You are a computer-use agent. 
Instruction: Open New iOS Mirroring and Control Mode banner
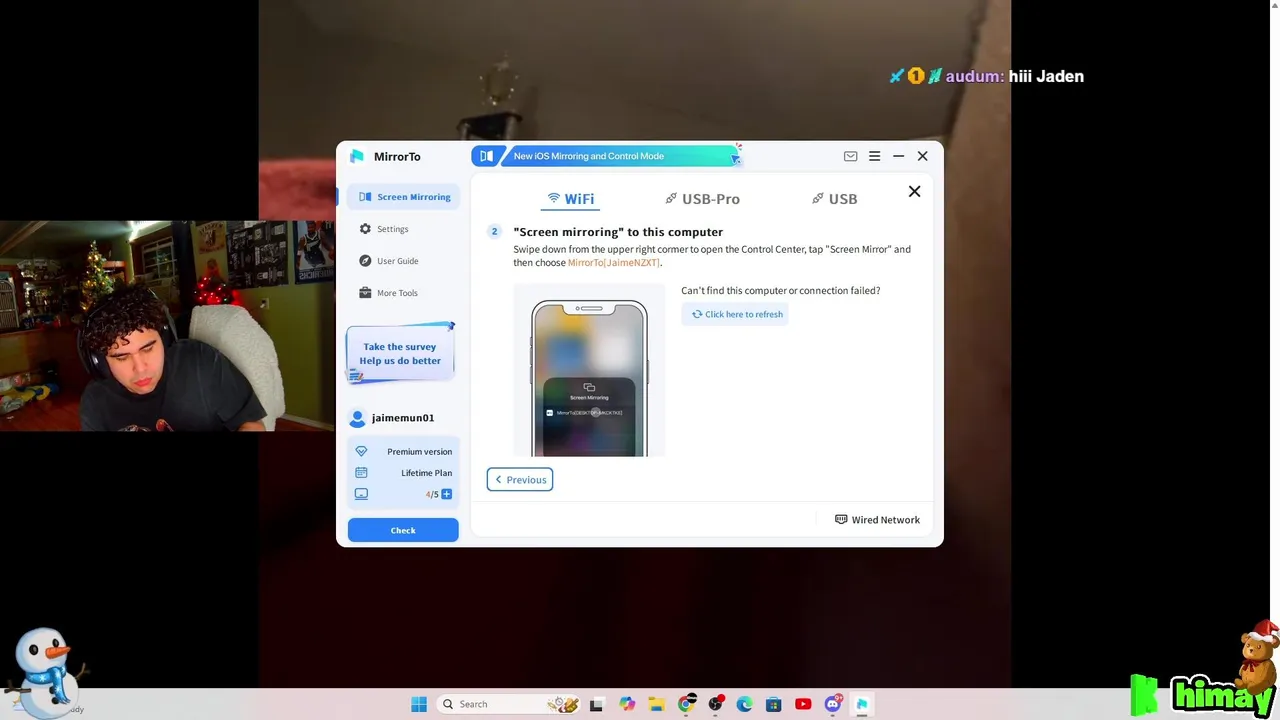tap(606, 156)
